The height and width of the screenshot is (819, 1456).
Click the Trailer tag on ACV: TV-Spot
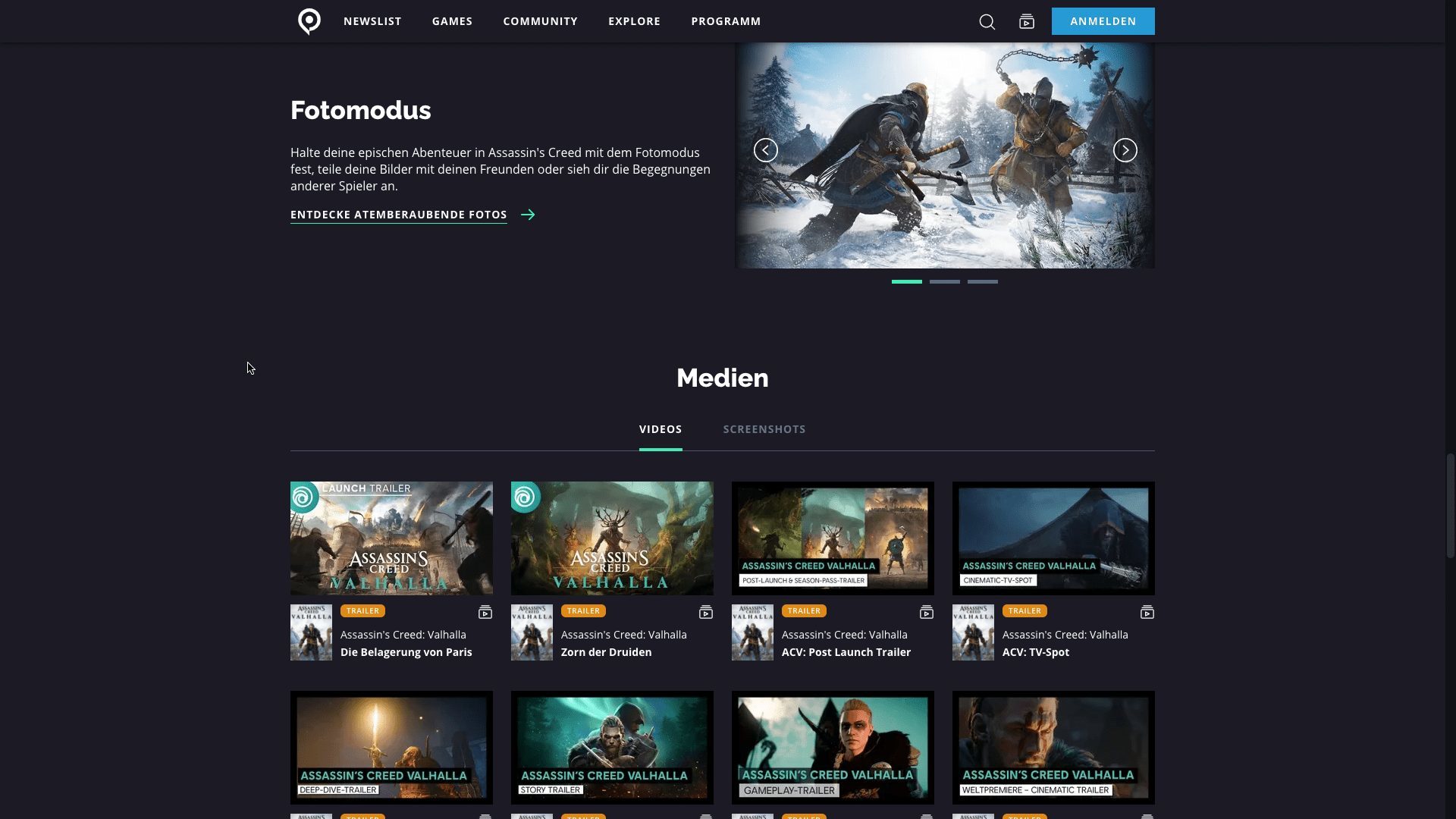[x=1025, y=611]
